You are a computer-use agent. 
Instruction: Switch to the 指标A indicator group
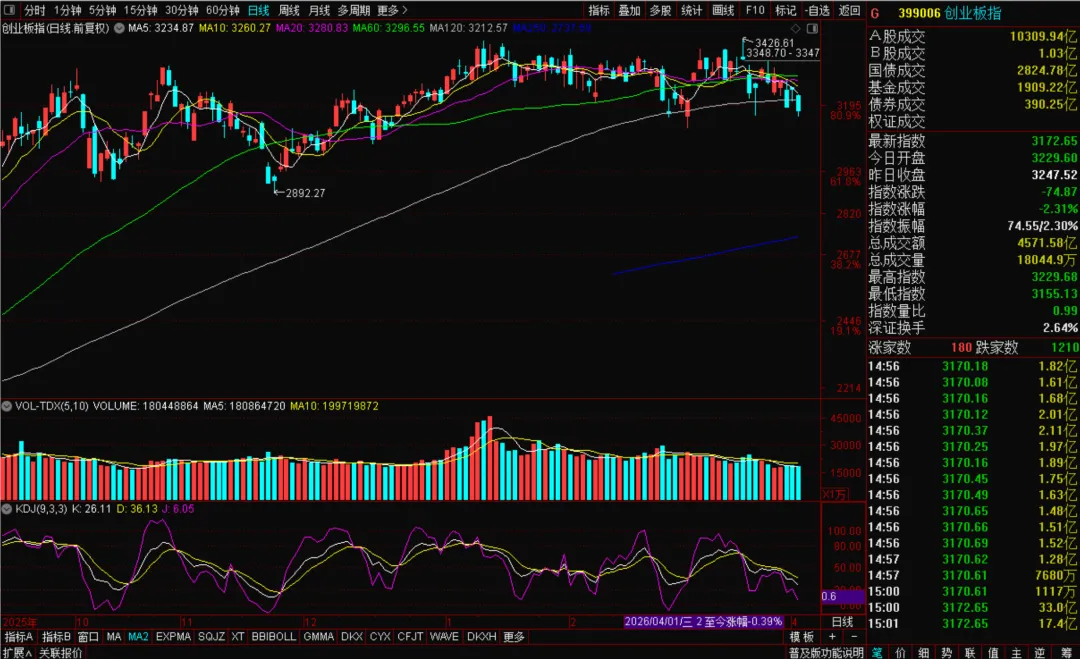[19, 637]
